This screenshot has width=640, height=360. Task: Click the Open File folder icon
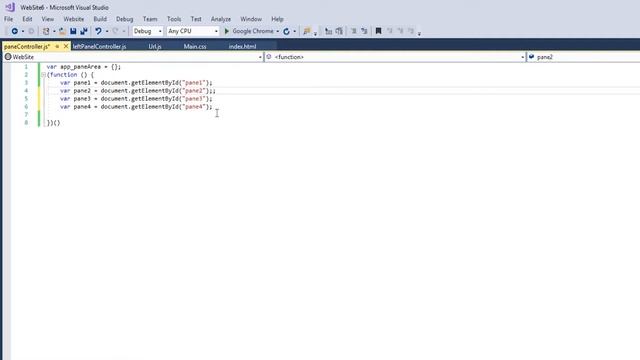[62, 31]
